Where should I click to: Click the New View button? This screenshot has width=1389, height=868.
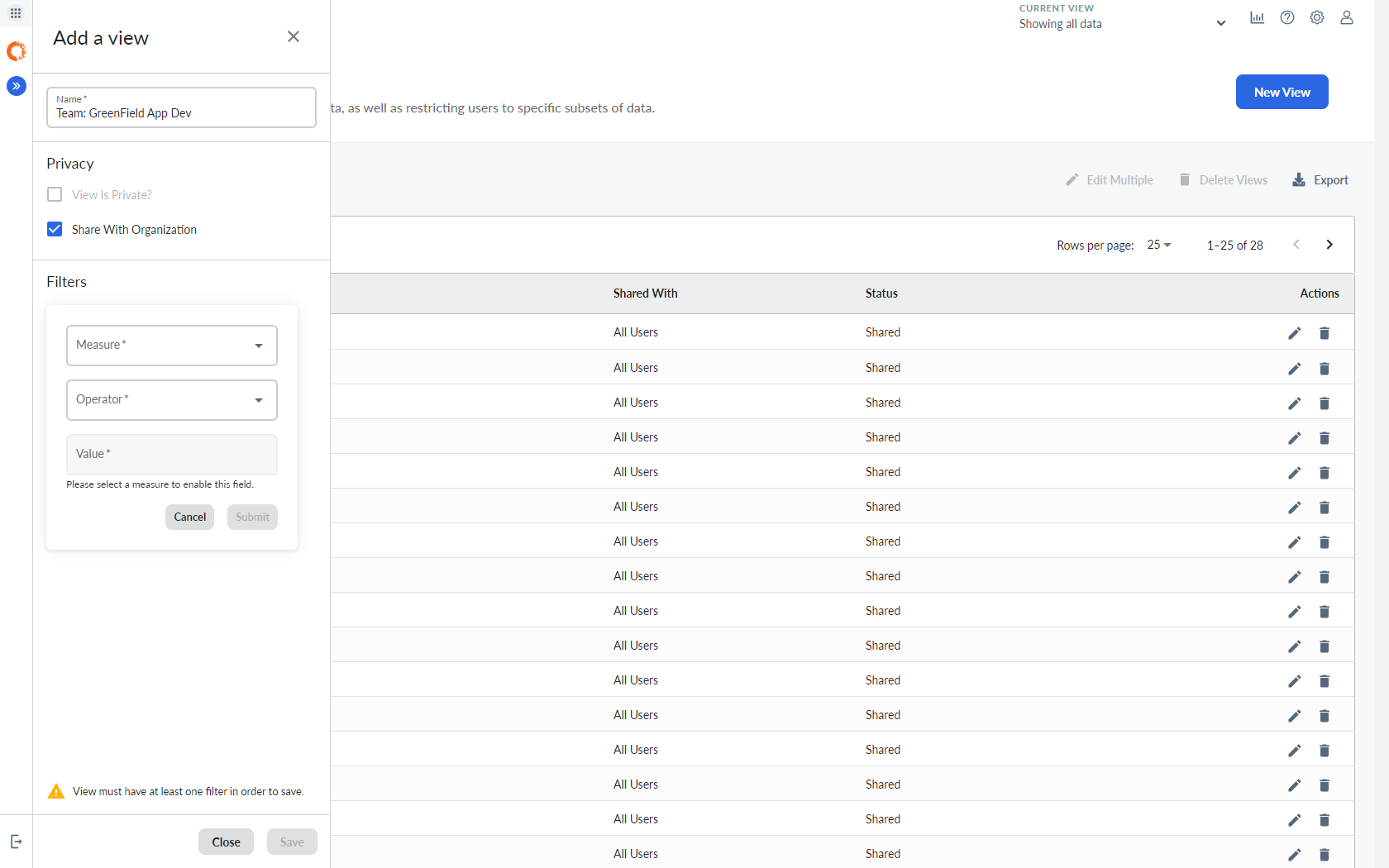[x=1282, y=92]
